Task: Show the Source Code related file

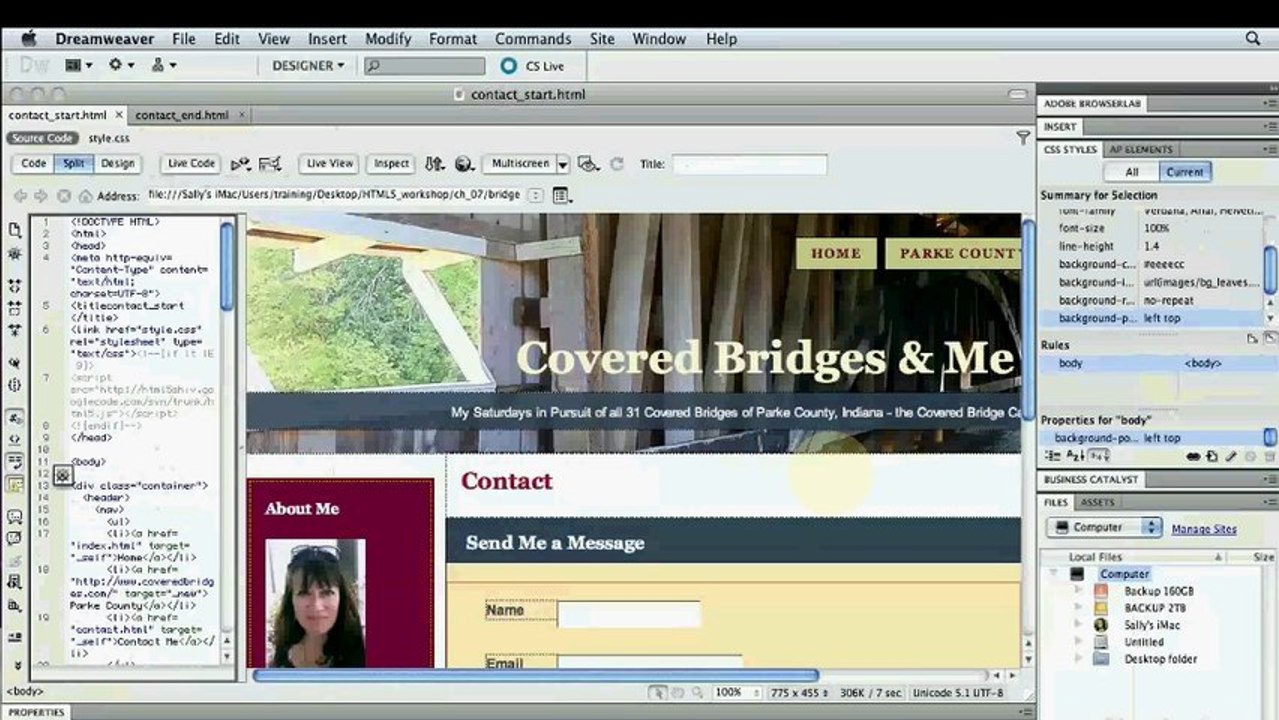Action: coord(42,138)
